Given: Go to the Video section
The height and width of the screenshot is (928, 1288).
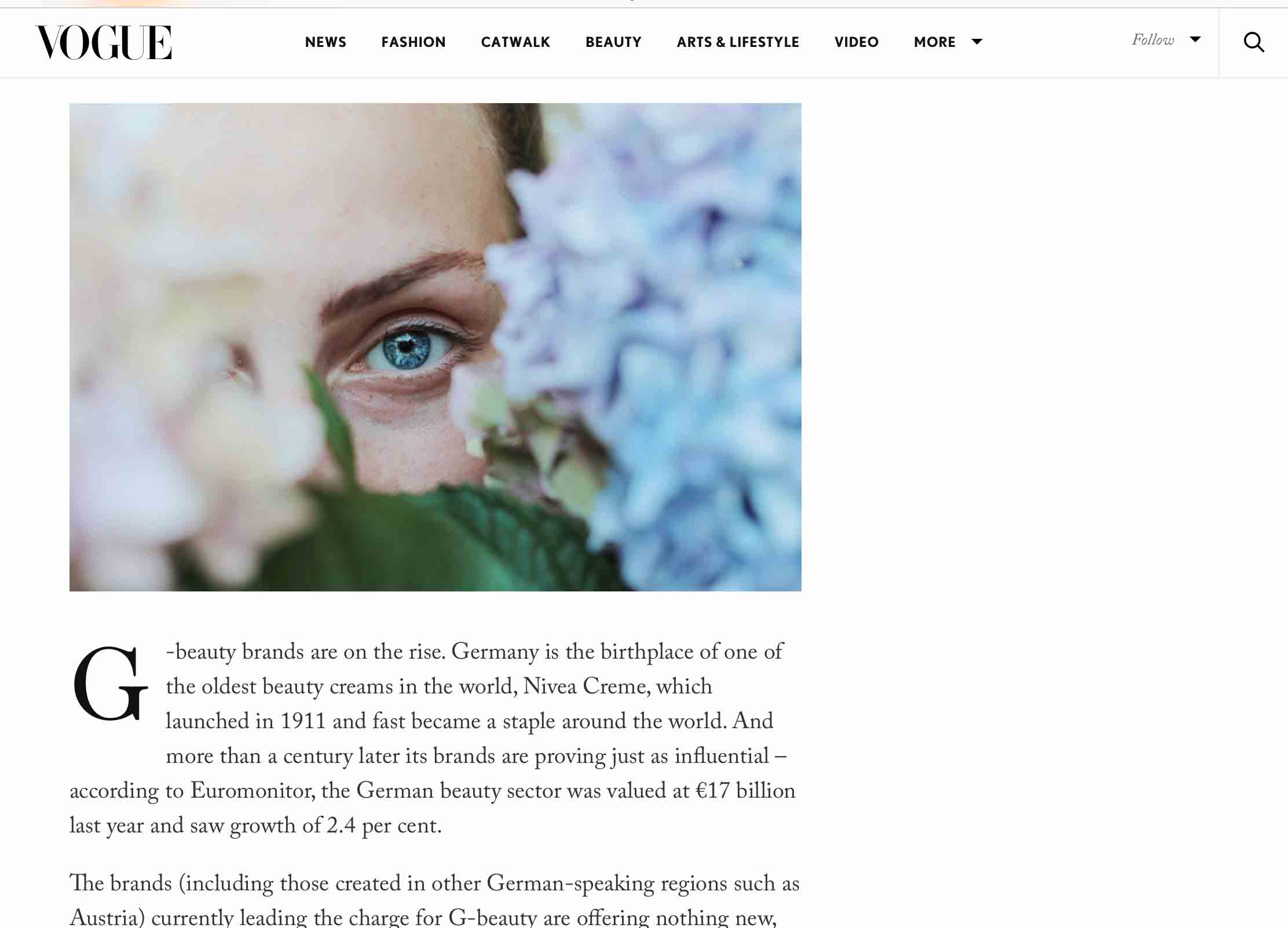Looking at the screenshot, I should [857, 42].
